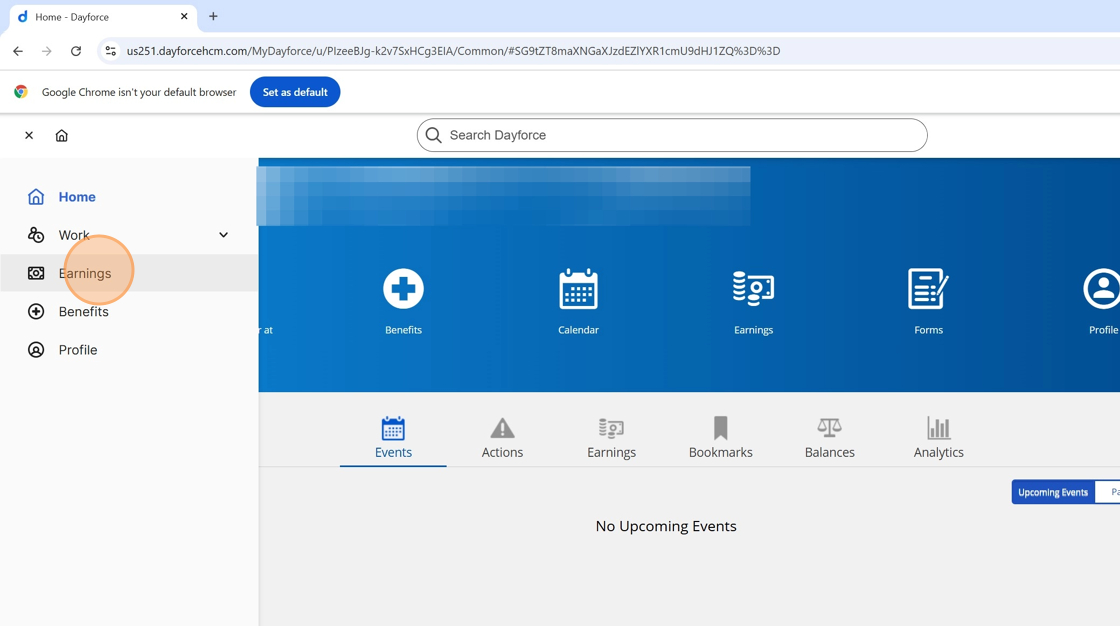Close the Home - Dayforce browser tab

point(184,16)
